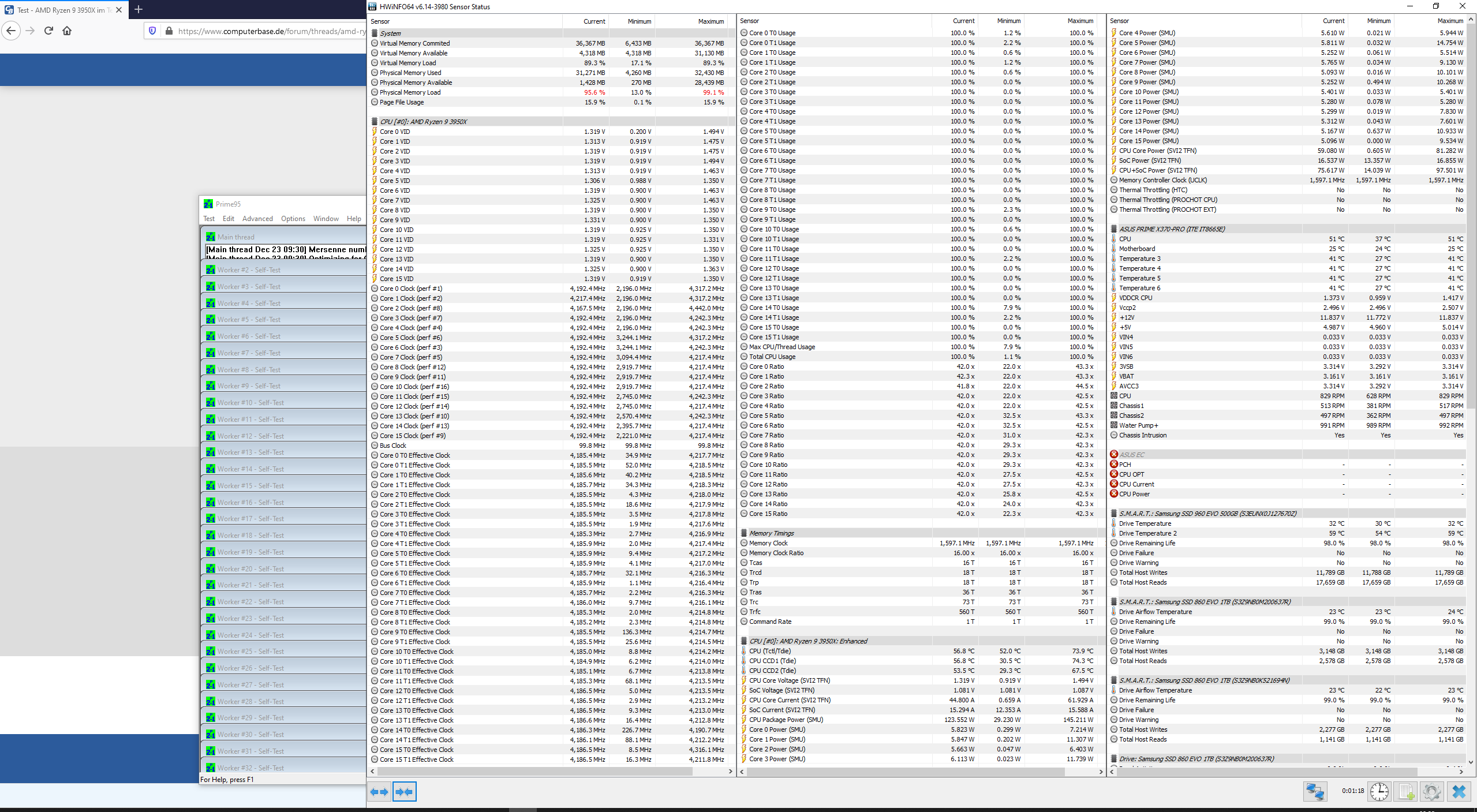Click the expand columns left-right arrows icon
The width and height of the screenshot is (1477, 812).
(x=379, y=792)
